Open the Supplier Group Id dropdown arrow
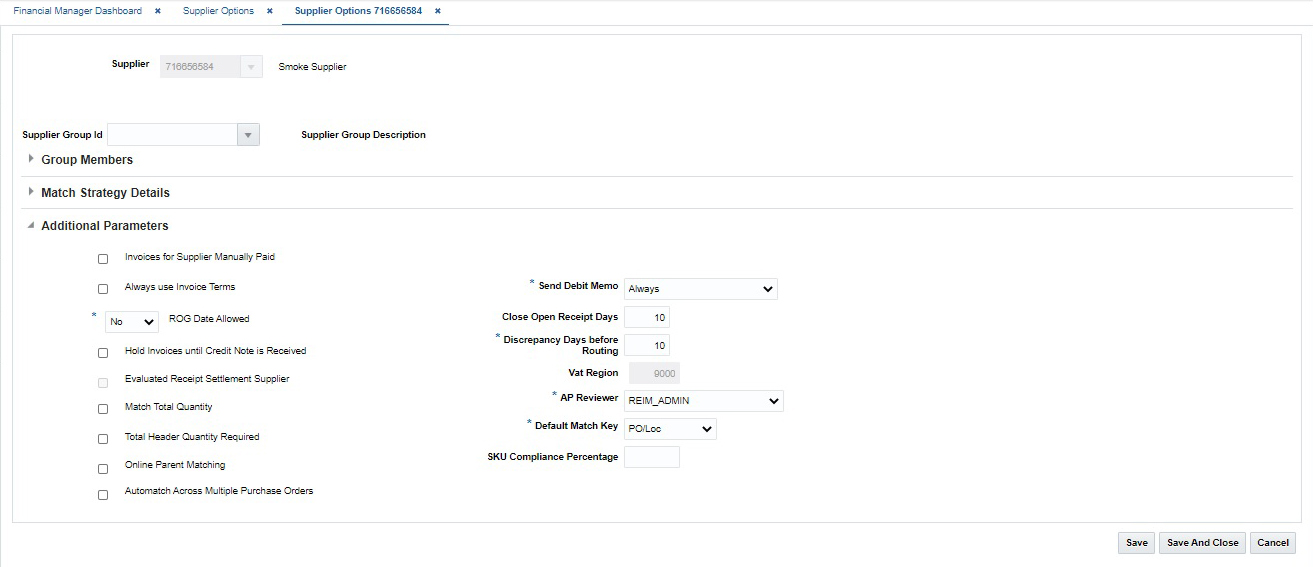The width and height of the screenshot is (1313, 567). pyautogui.click(x=248, y=135)
